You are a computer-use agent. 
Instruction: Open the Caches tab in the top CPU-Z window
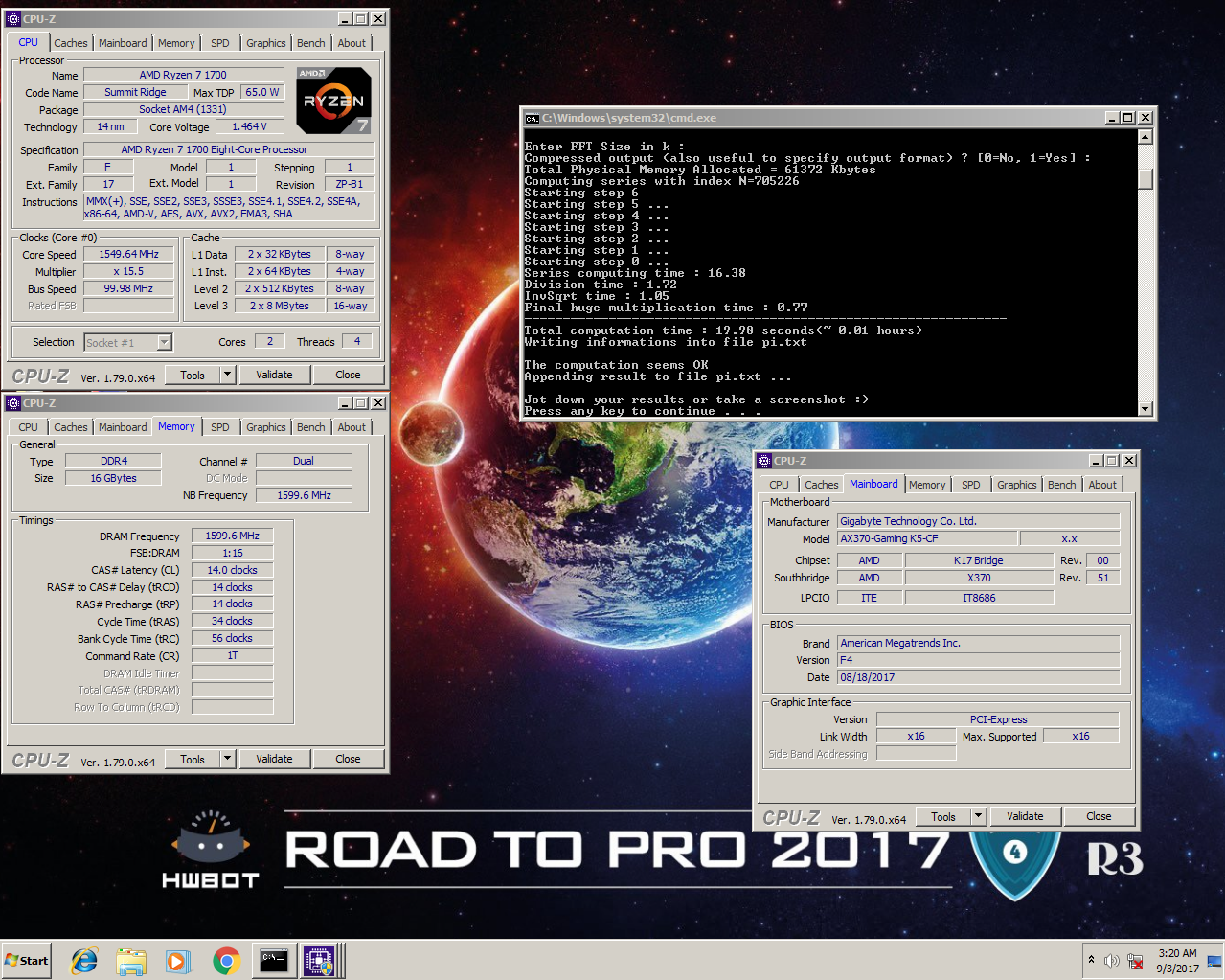(71, 43)
